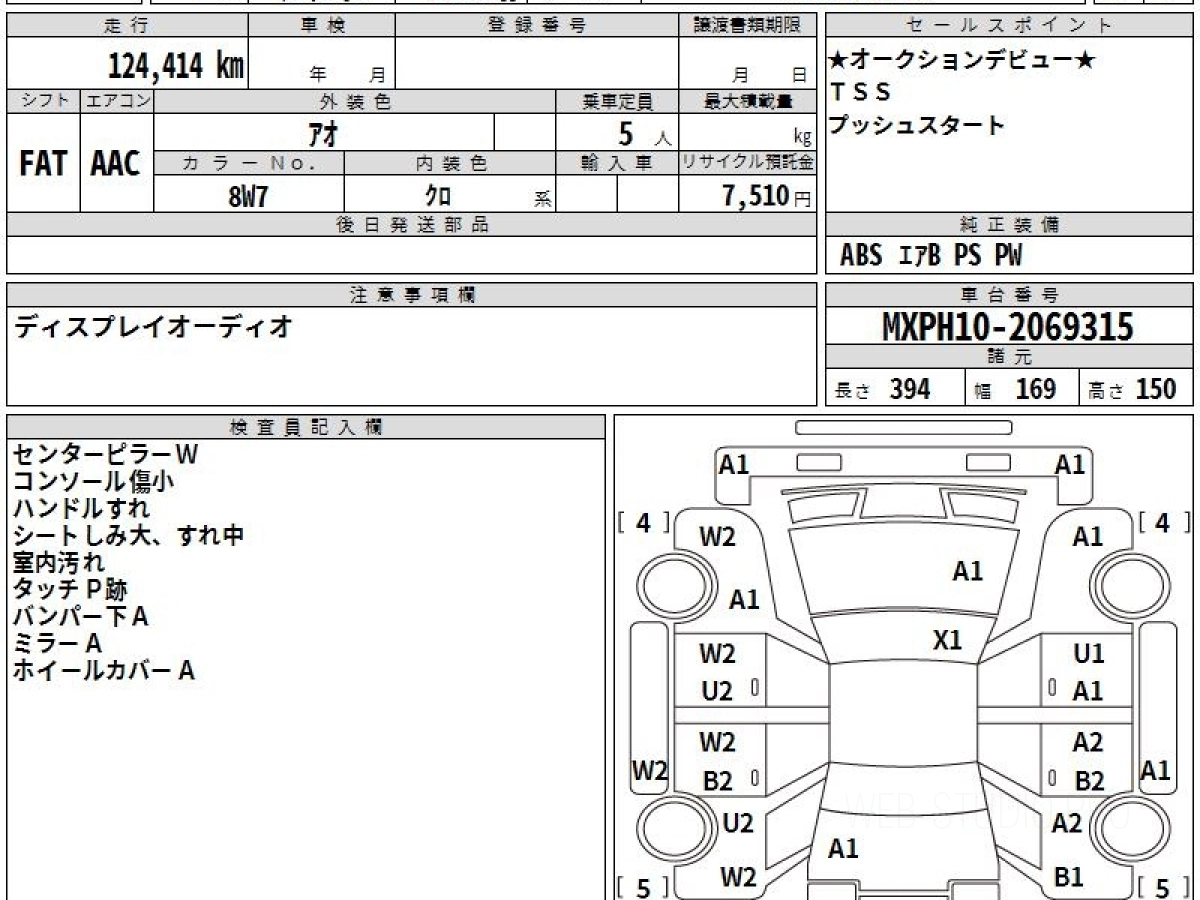
Task: Click the FAT shift type value
Action: tap(43, 164)
